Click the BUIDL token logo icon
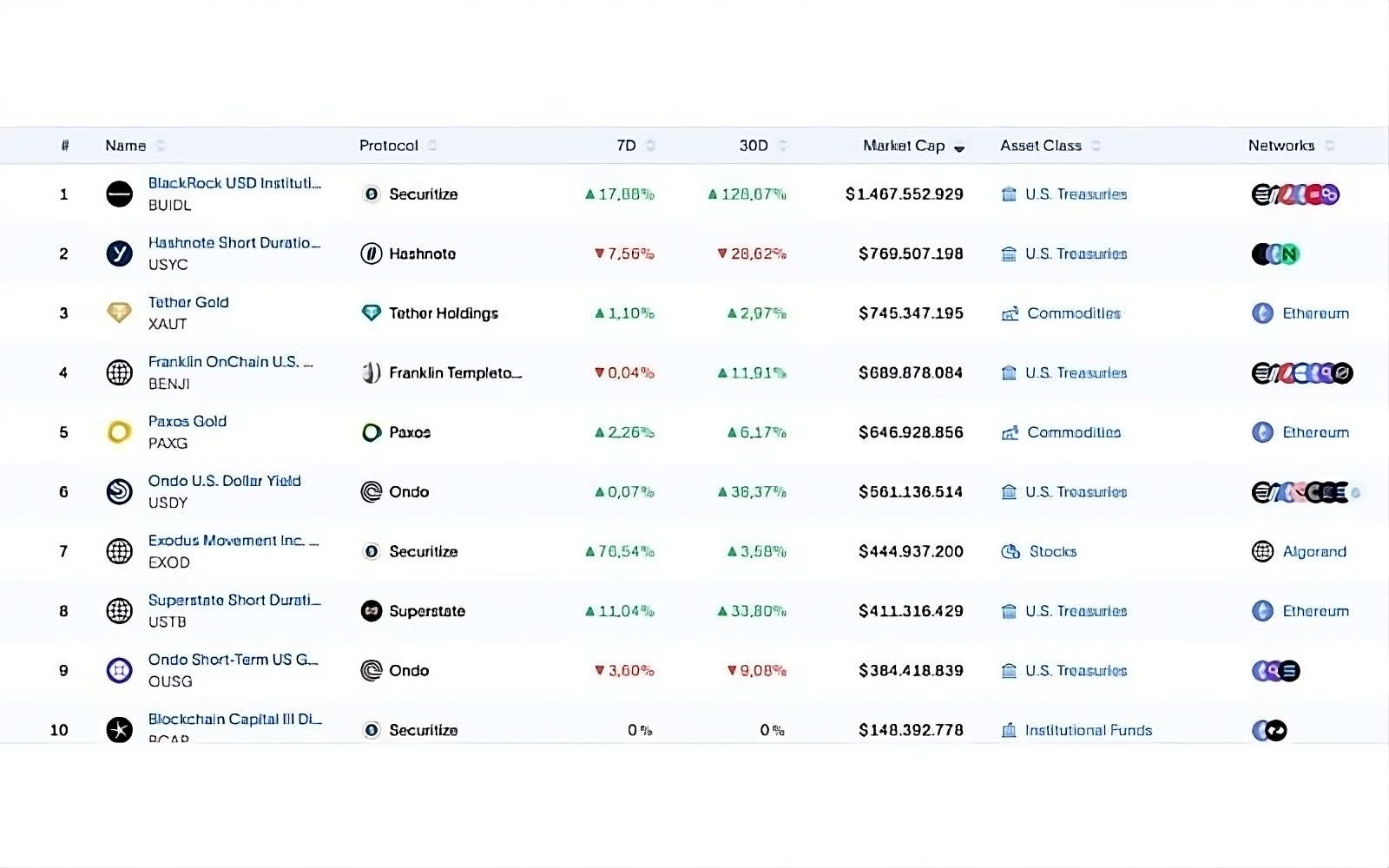Screen dimensions: 1389x868 tap(119, 194)
